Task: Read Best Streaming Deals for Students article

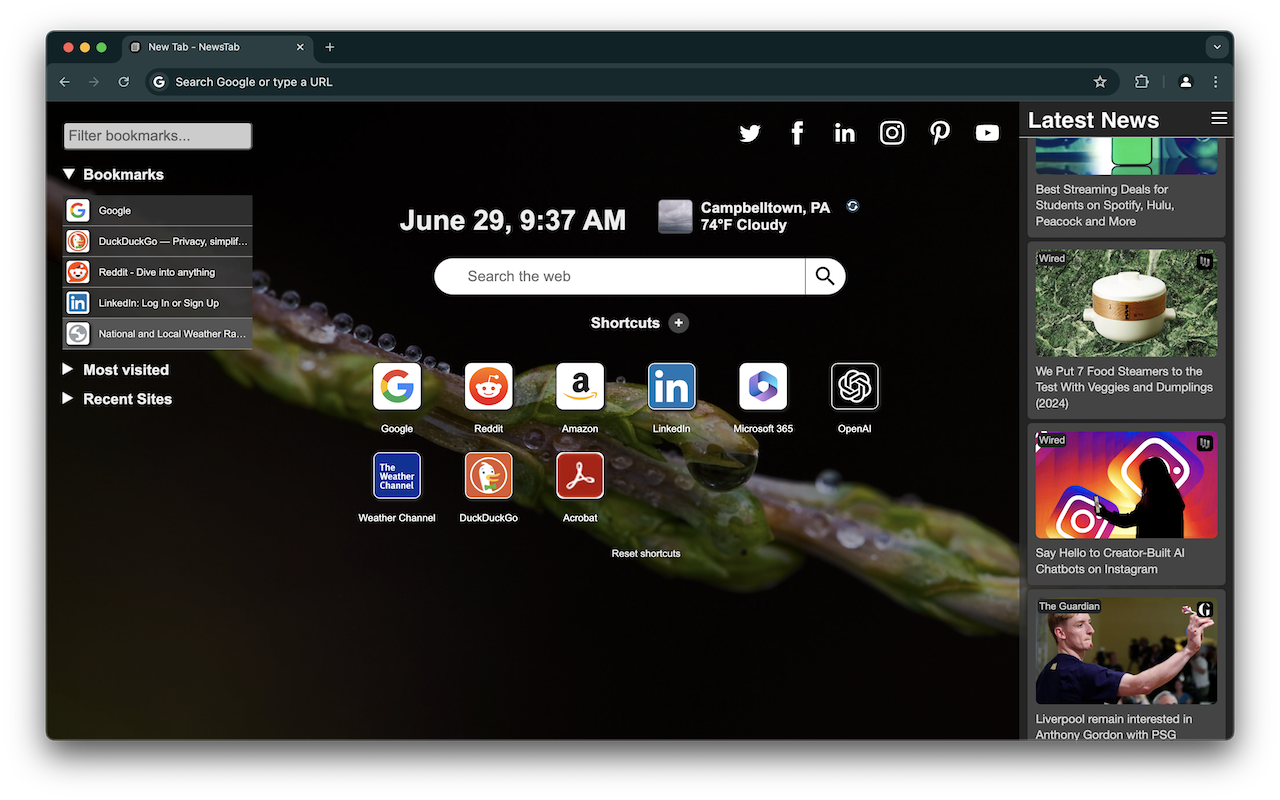Action: [x=1105, y=205]
